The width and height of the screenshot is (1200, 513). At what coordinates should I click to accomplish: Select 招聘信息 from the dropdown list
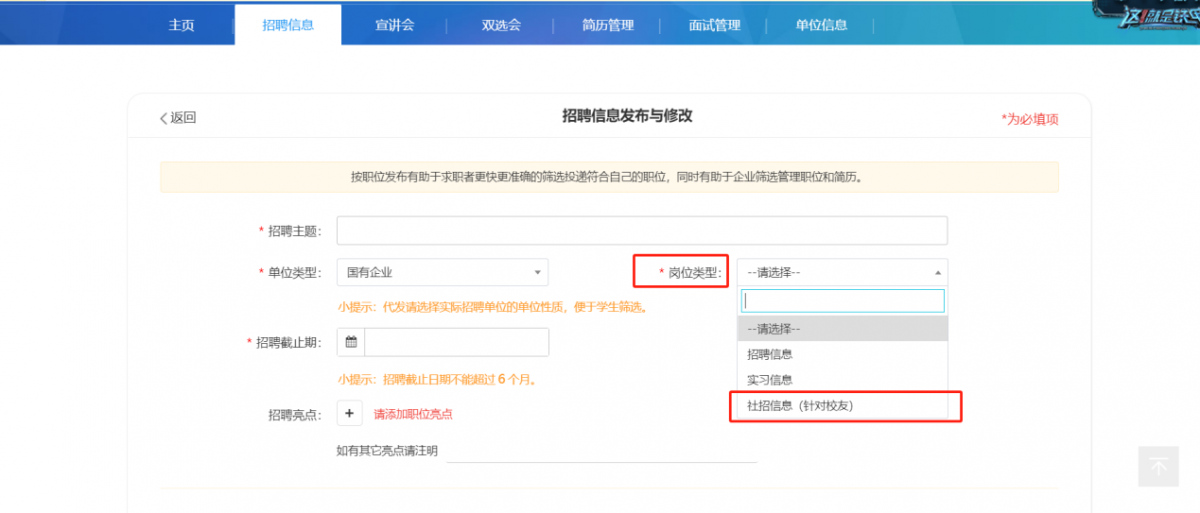770,354
